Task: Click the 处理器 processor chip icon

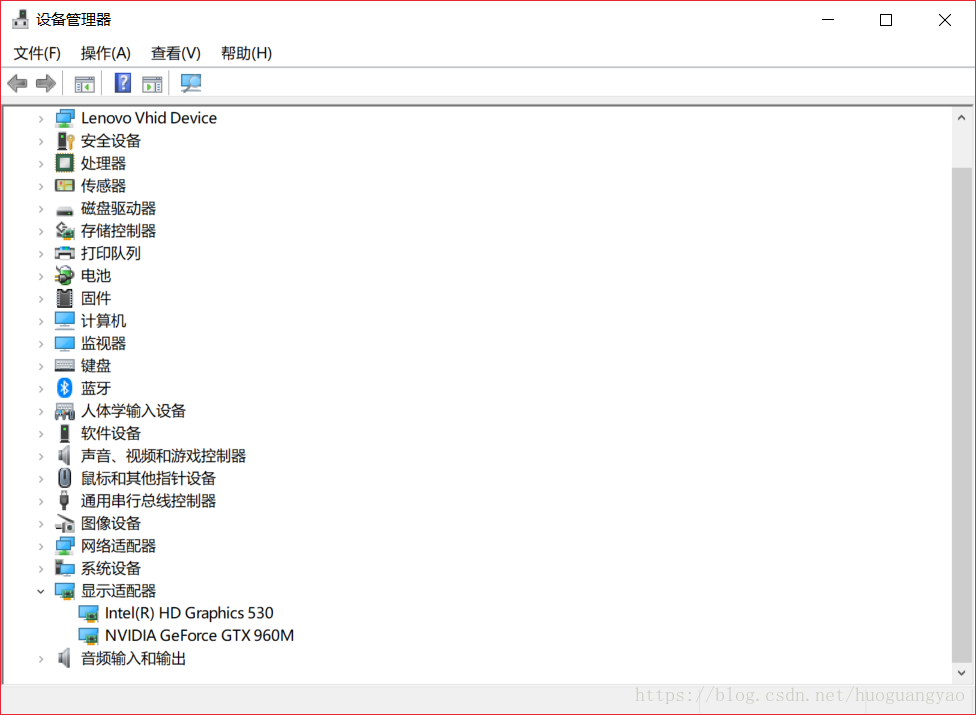Action: click(x=65, y=163)
